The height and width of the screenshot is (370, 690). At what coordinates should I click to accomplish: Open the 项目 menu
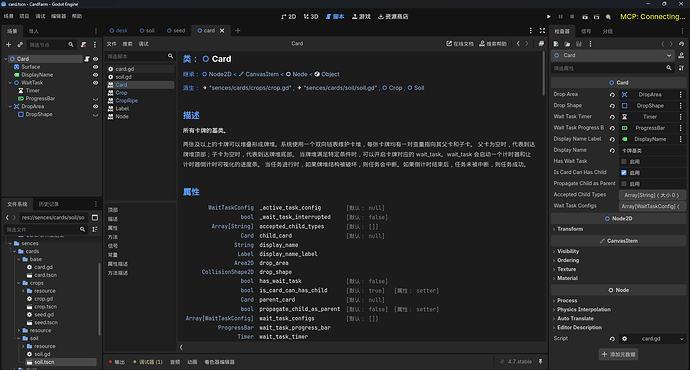coord(24,16)
